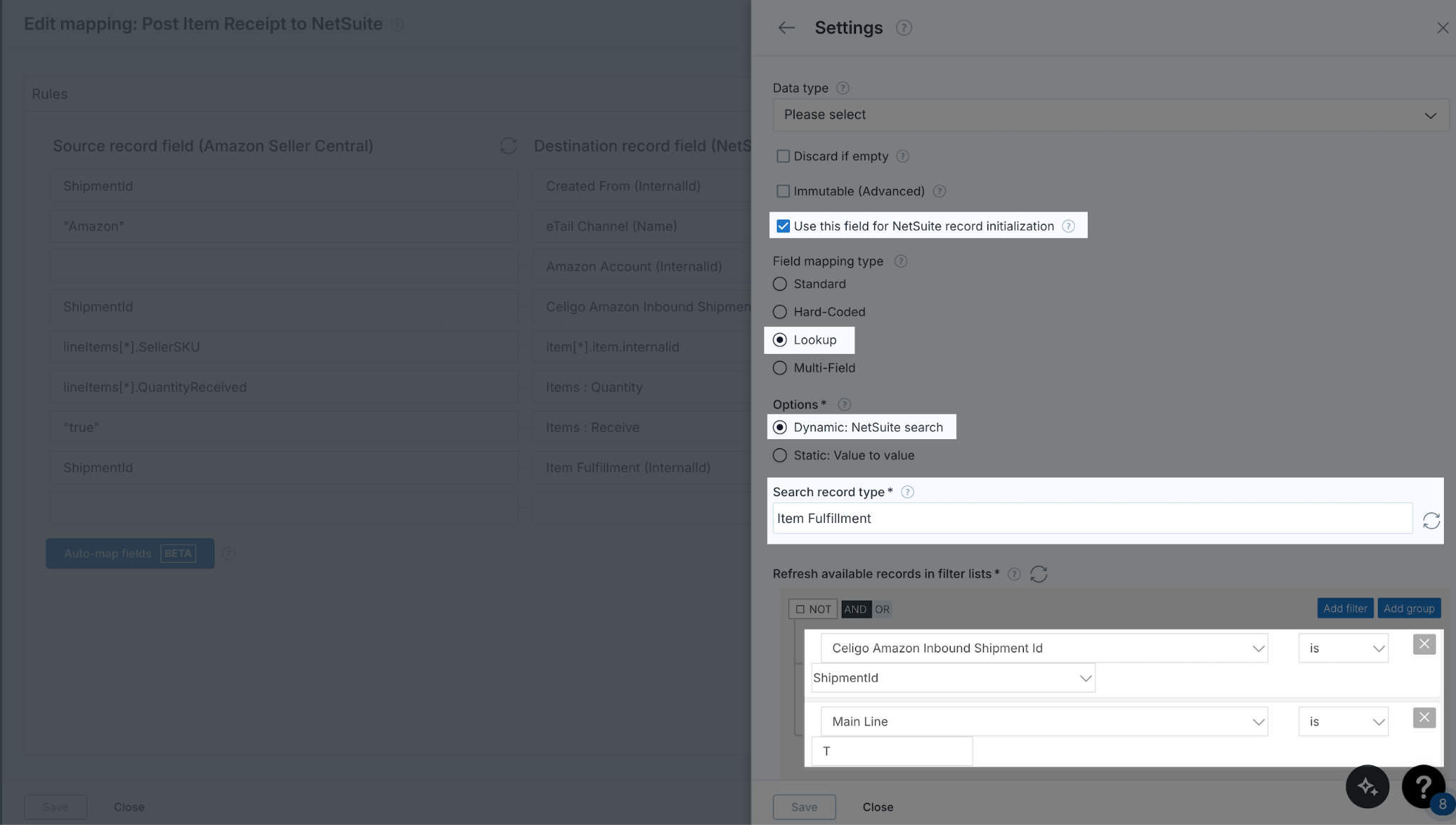Click Add filter button
This screenshot has height=825, width=1456.
[x=1345, y=608]
